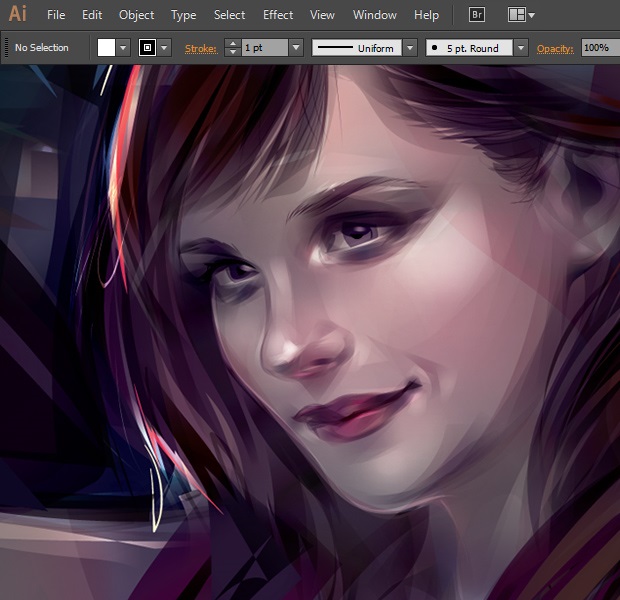Click the No Selection status label

click(x=42, y=48)
